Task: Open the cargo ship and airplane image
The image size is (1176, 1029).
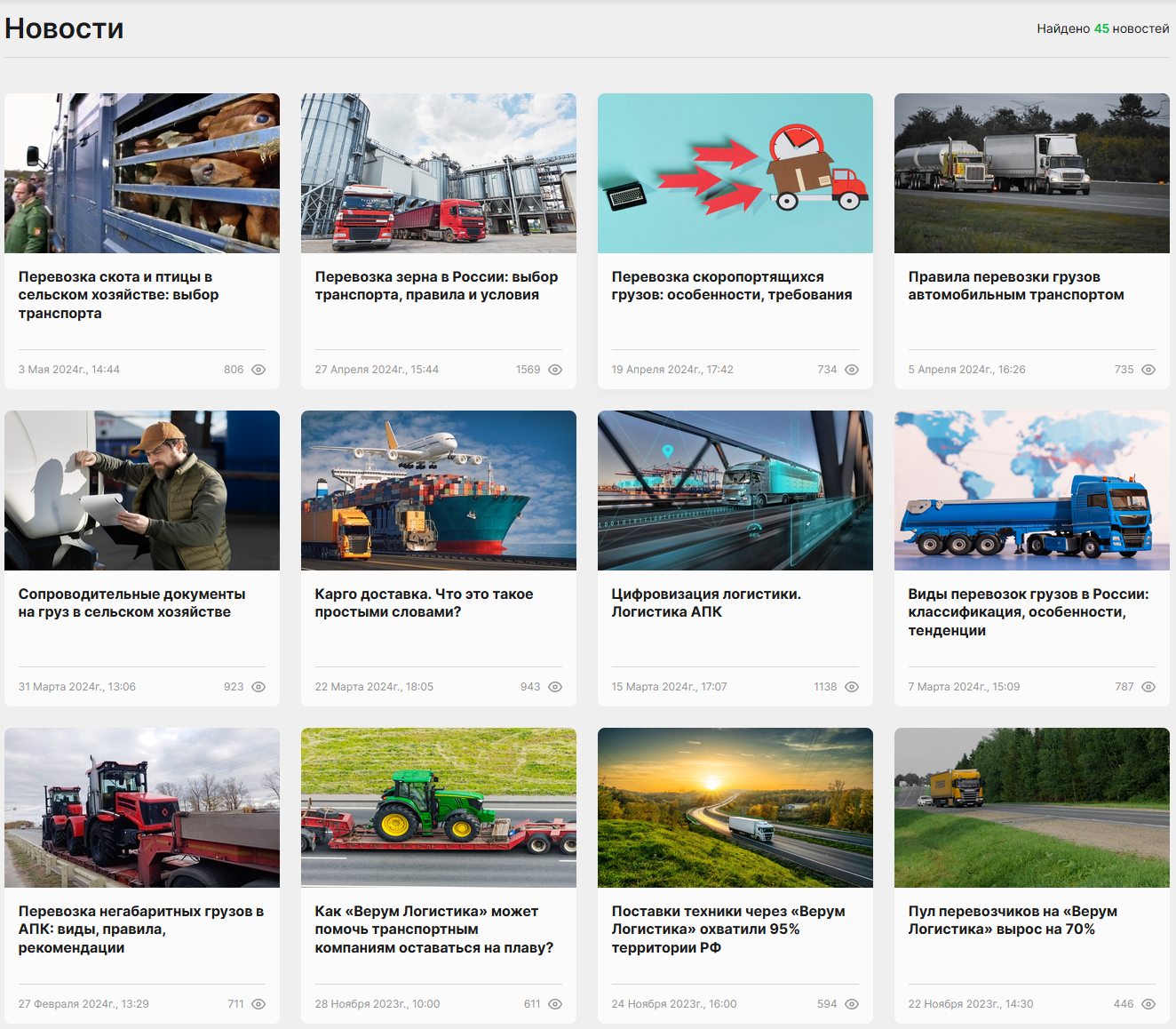Action: click(439, 491)
